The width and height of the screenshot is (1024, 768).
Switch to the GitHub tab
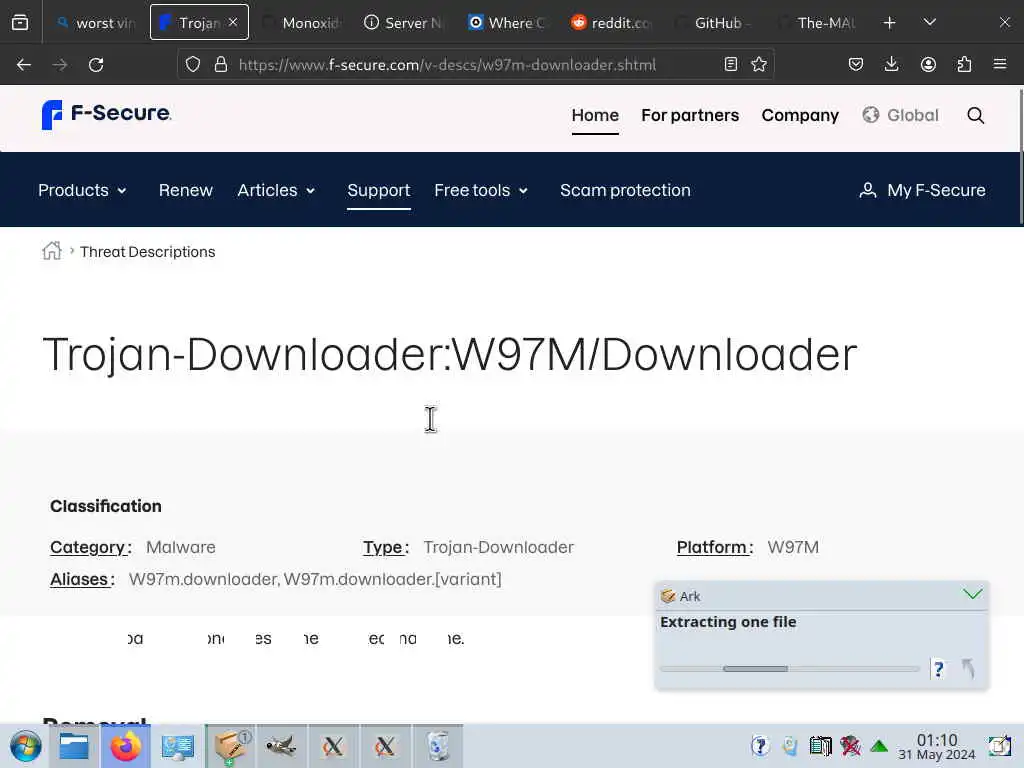click(713, 23)
